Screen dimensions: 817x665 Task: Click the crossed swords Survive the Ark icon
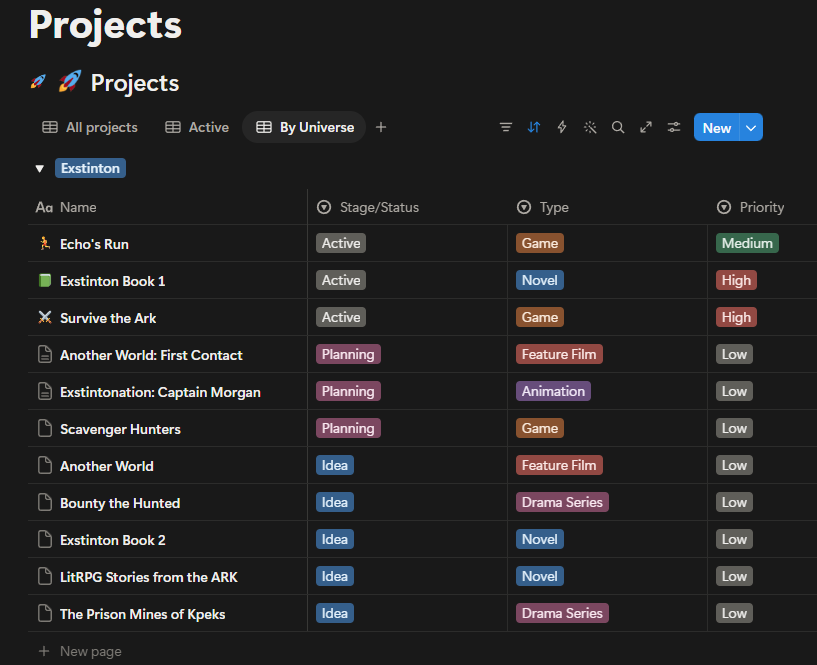[45, 317]
